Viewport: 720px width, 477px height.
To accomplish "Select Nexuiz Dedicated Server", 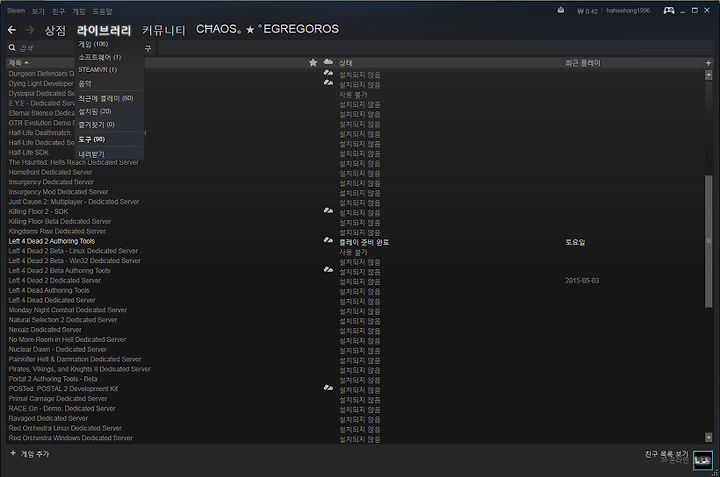I will 45,330.
